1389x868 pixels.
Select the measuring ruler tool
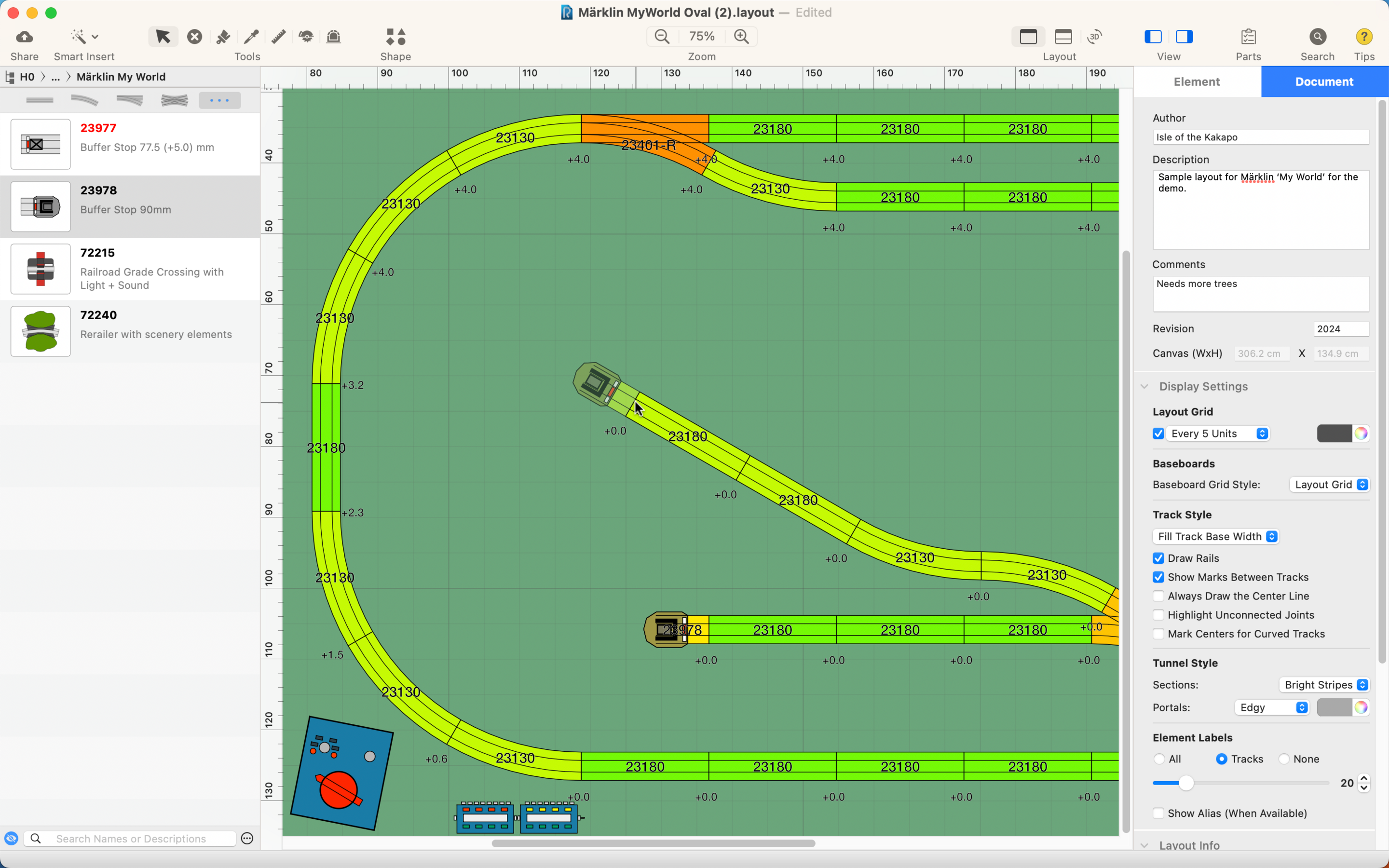point(278,37)
